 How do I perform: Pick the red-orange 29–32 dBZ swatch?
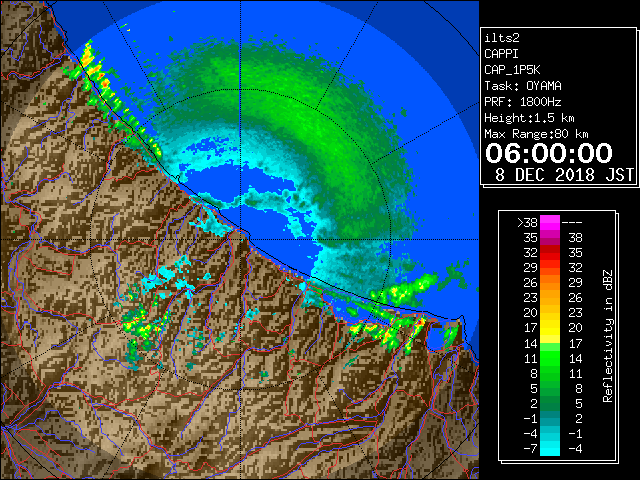550,268
